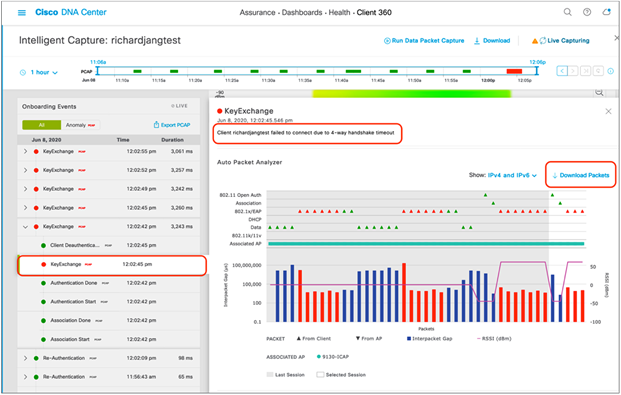Click the timeline info circle icon
Image resolution: width=621 pixels, height=395 pixels.
click(611, 71)
